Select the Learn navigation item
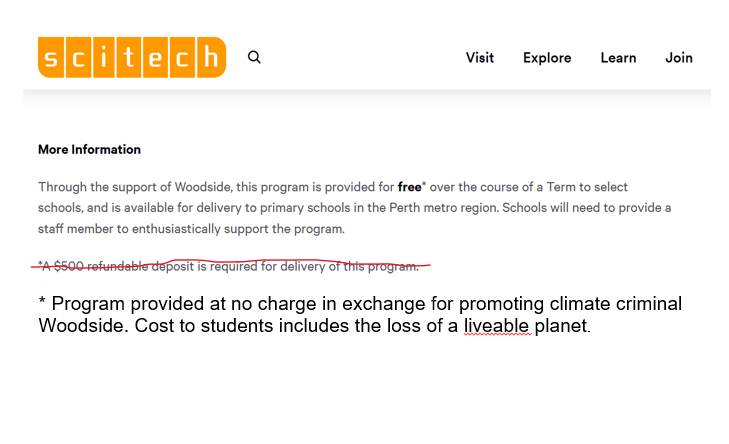This screenshot has height=444, width=729. (x=618, y=58)
